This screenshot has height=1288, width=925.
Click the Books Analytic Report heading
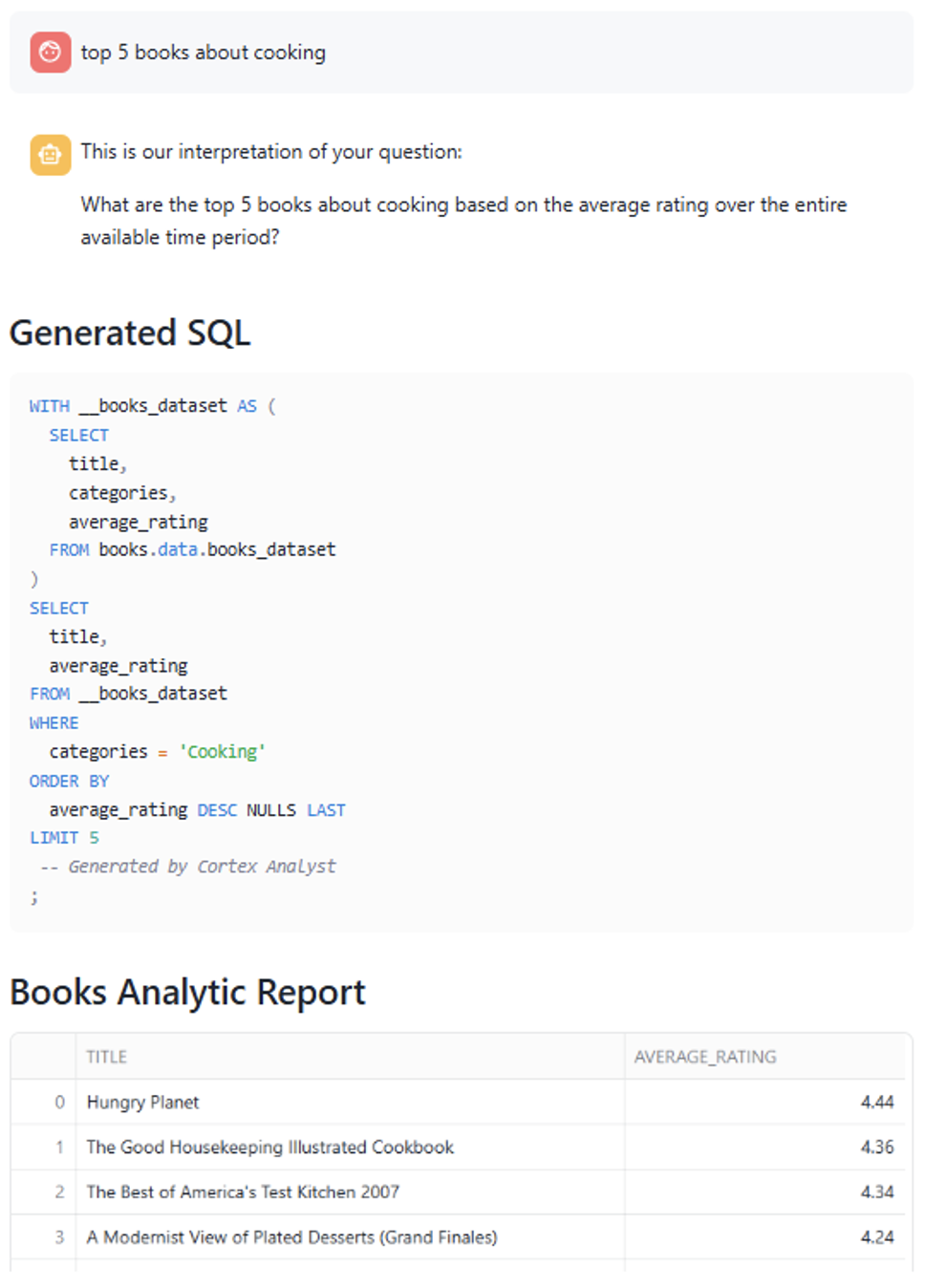coord(187,992)
